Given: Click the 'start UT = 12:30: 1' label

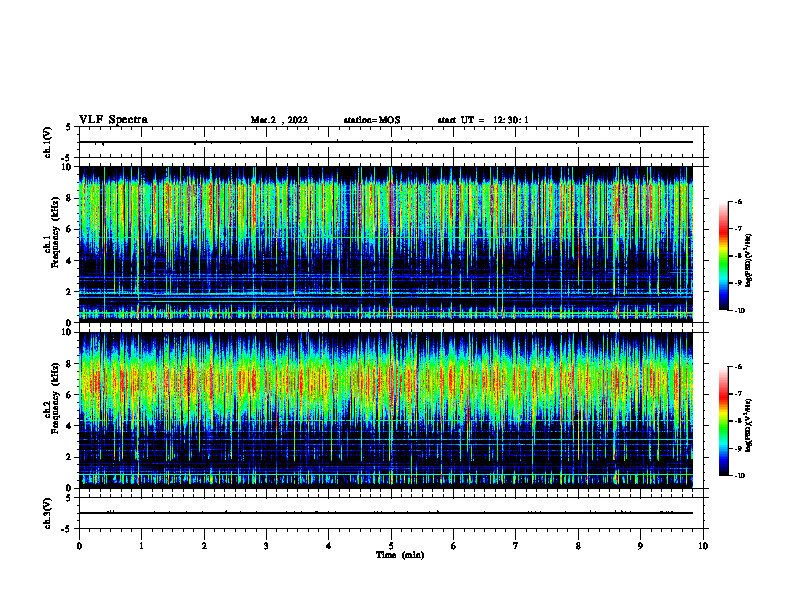Looking at the screenshot, I should (483, 120).
